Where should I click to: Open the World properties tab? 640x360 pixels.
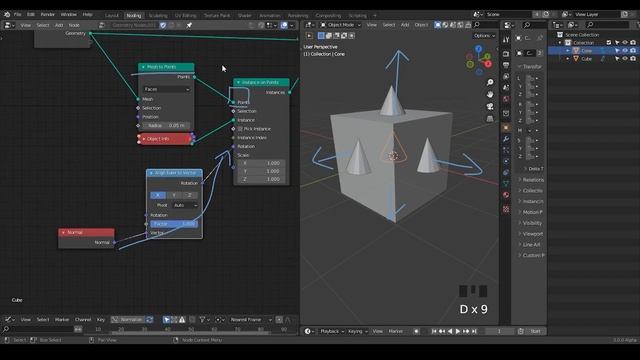[x=506, y=99]
